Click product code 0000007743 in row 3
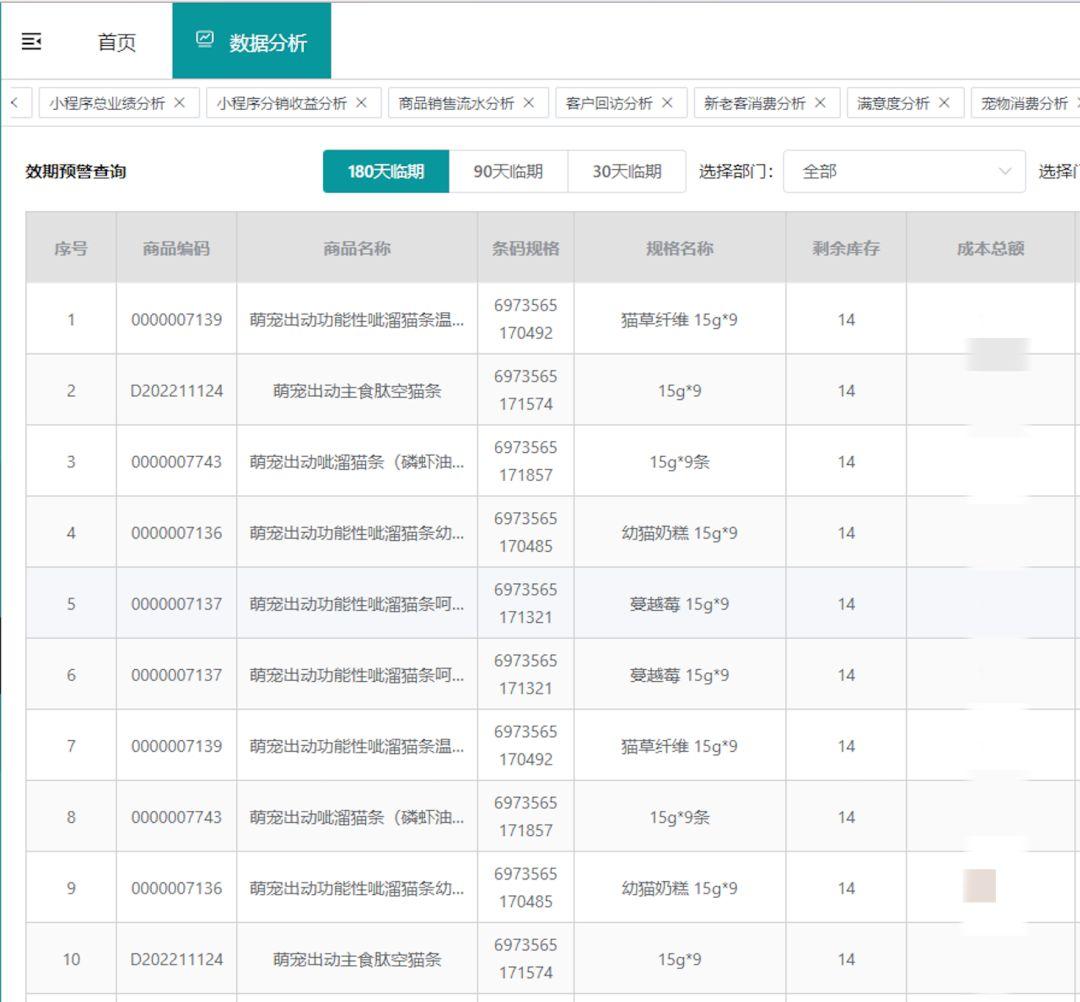This screenshot has width=1080, height=1002. pos(176,461)
